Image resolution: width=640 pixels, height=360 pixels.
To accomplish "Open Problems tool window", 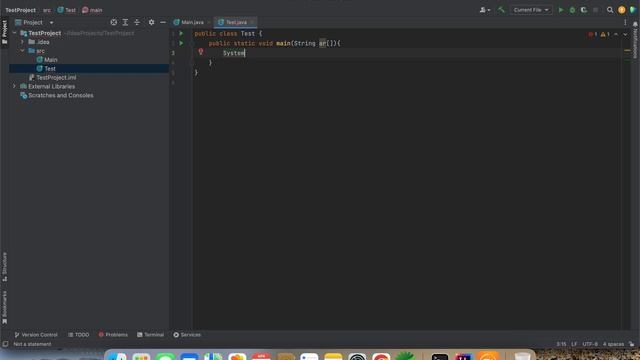I will point(113,335).
